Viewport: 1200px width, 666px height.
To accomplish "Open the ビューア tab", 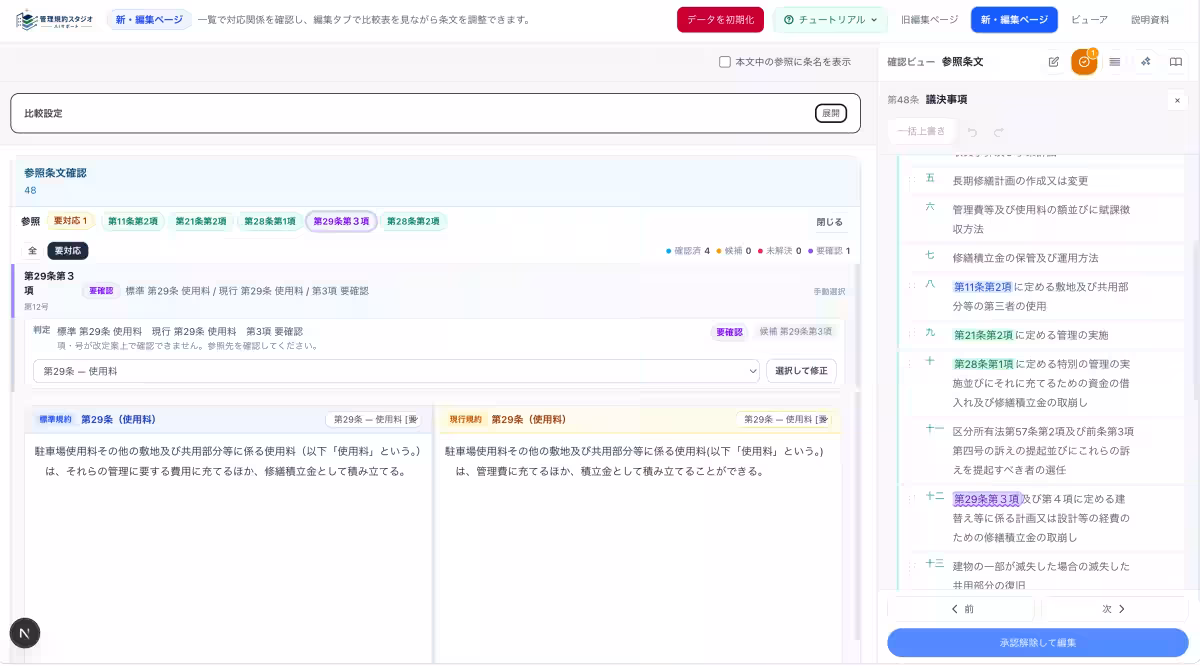I will click(x=1089, y=19).
